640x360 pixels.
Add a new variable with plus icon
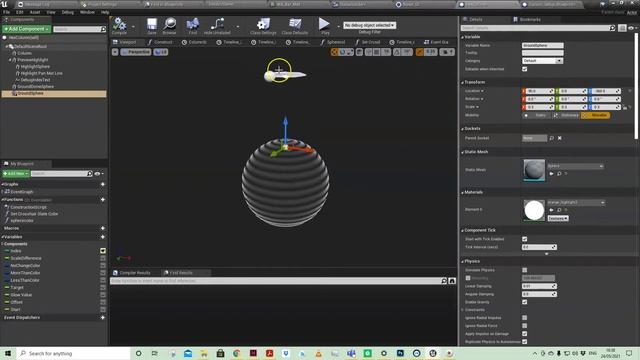(x=103, y=237)
